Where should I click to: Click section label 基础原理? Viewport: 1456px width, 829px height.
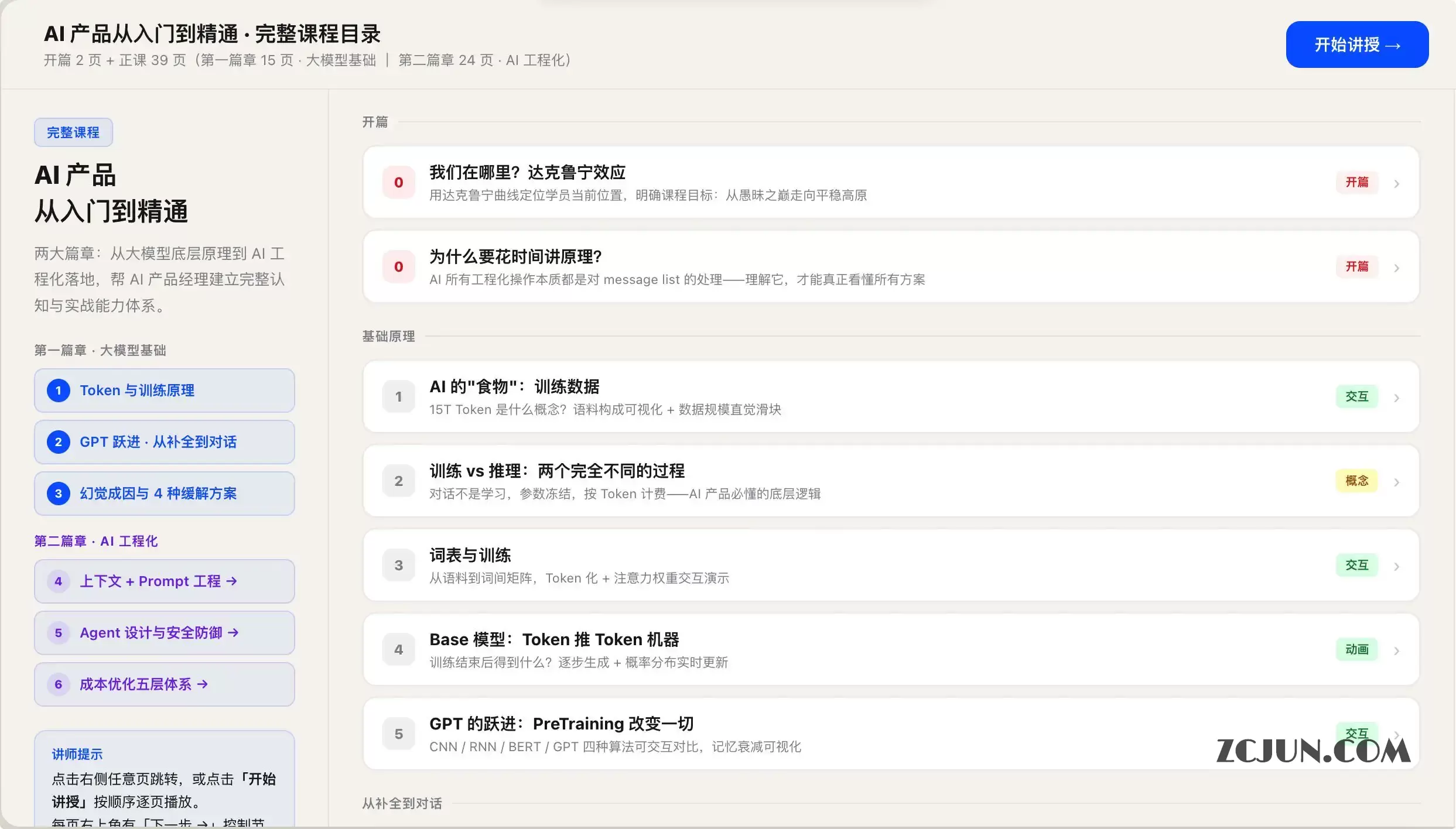click(388, 336)
